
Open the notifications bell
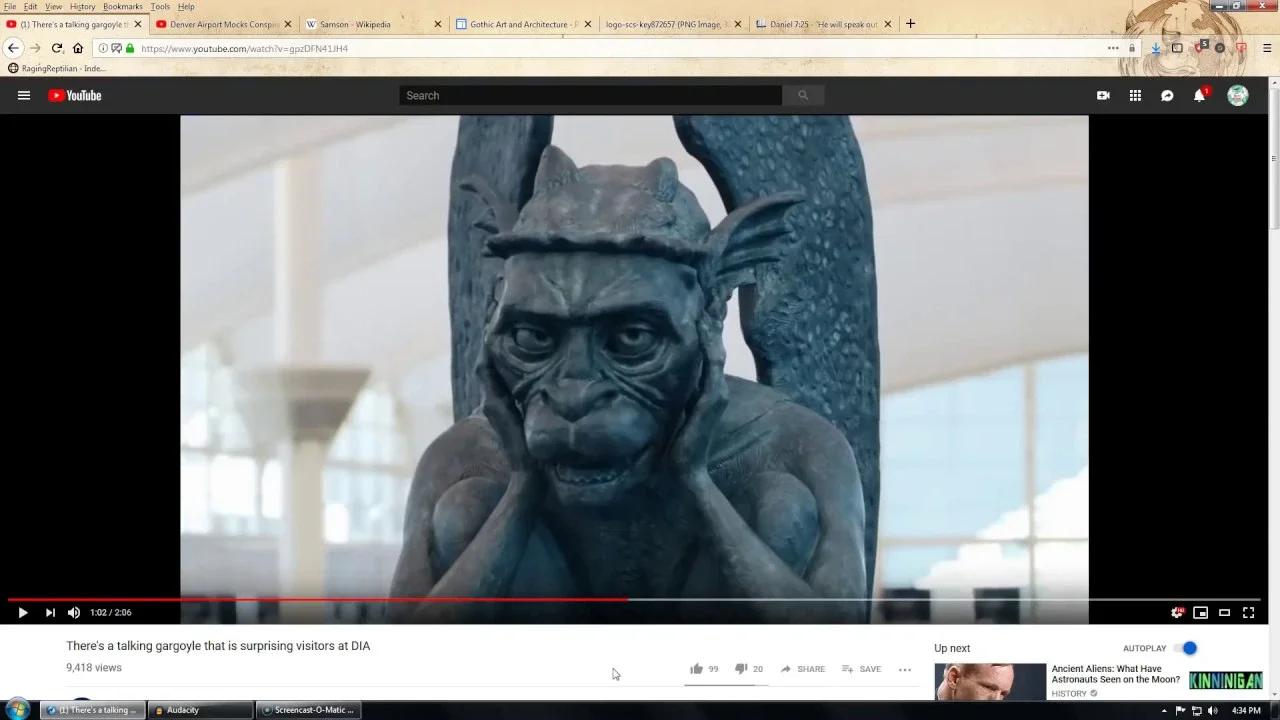1199,95
